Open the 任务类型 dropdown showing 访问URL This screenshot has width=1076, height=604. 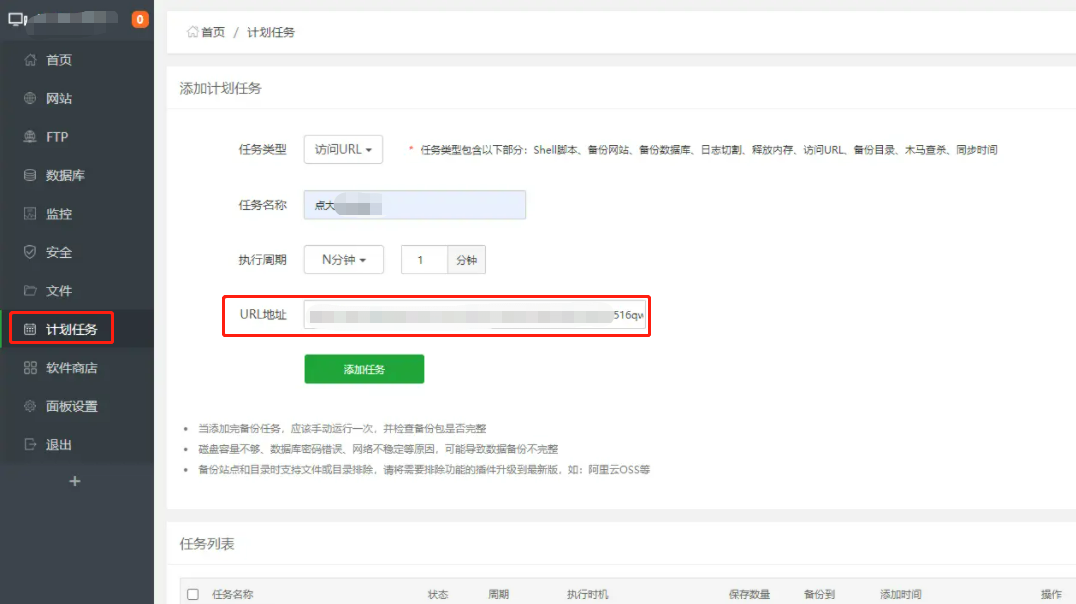pos(343,149)
